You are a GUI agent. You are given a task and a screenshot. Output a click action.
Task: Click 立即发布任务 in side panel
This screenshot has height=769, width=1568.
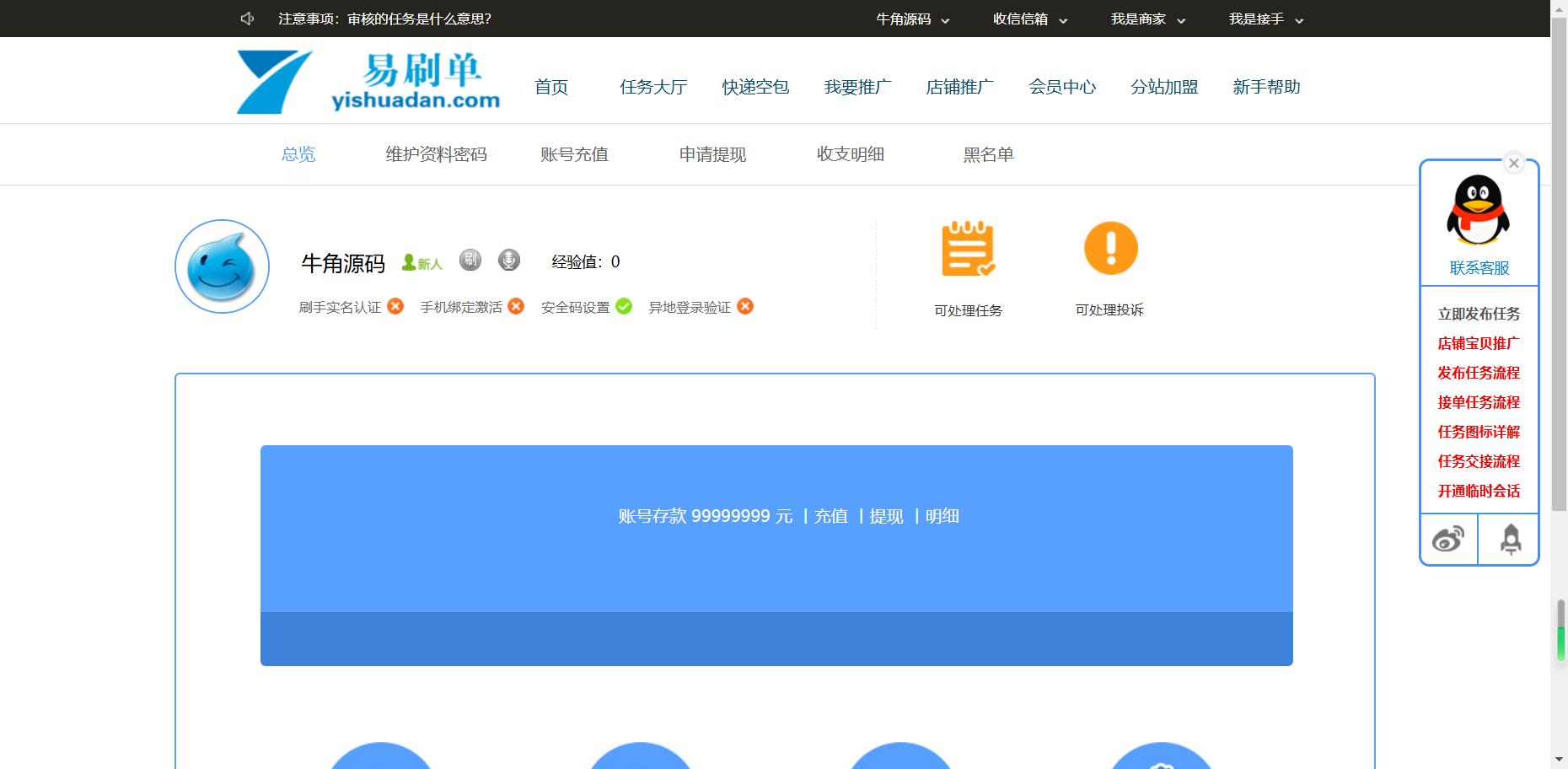point(1479,314)
